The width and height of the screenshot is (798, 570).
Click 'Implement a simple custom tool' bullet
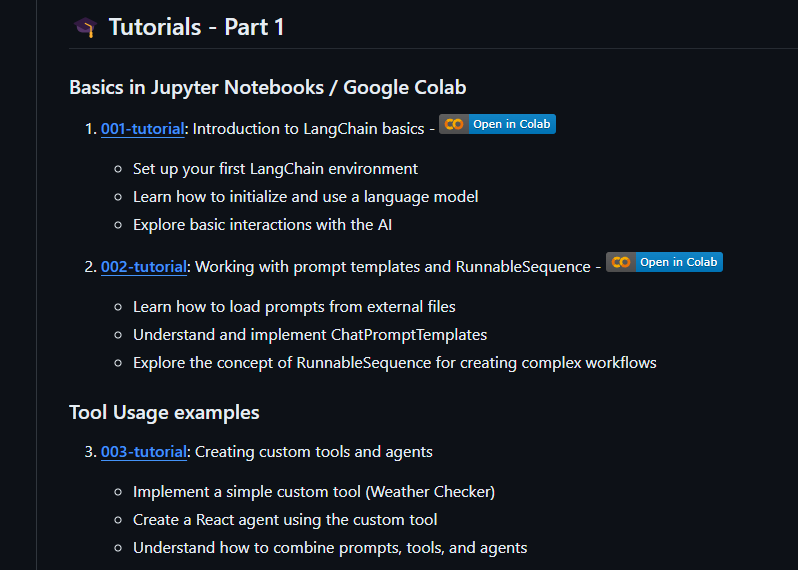[314, 492]
